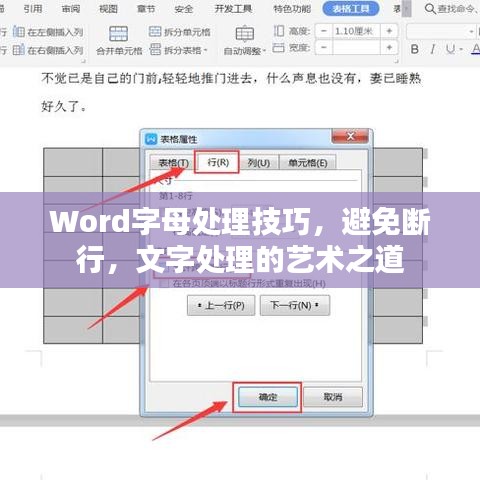Open the 审阅 ribbon tab
480x480 pixels.
(71, 9)
